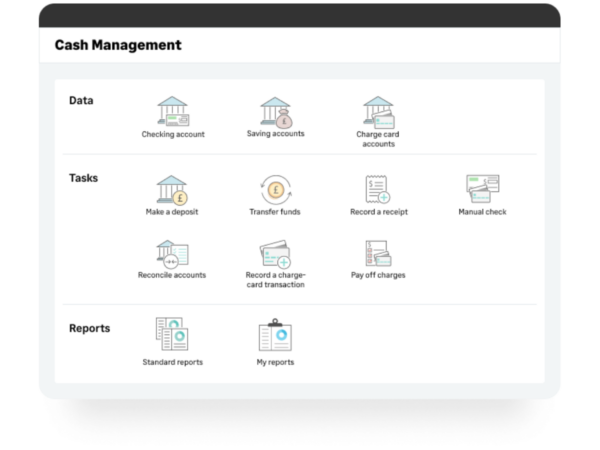Select the Tasks section heading
Viewport: 600px width, 450px height.
tap(83, 178)
